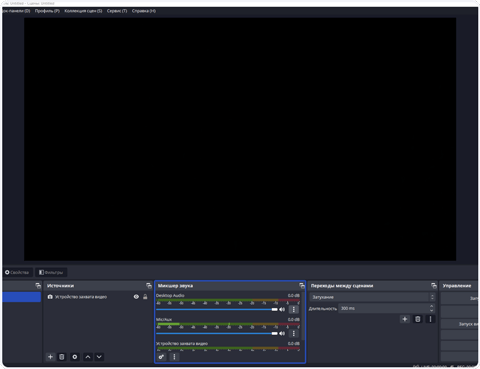Toggle lock on Устройство захвата видео source

pyautogui.click(x=145, y=297)
